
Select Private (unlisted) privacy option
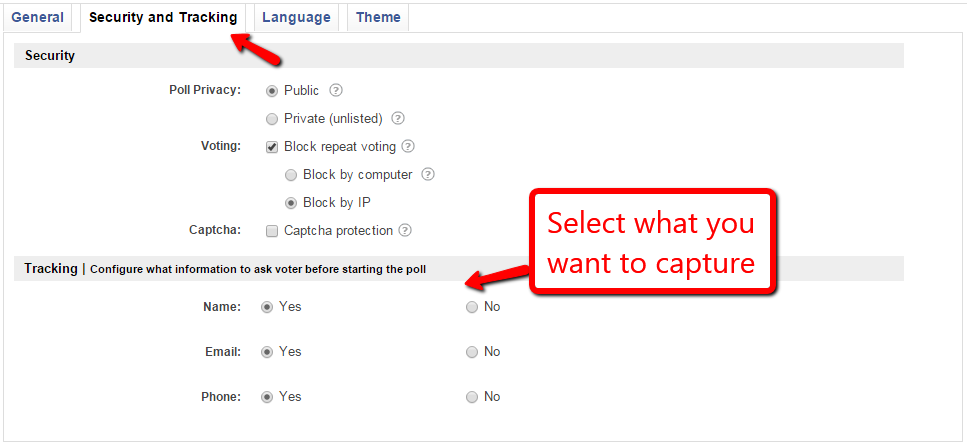tap(272, 119)
